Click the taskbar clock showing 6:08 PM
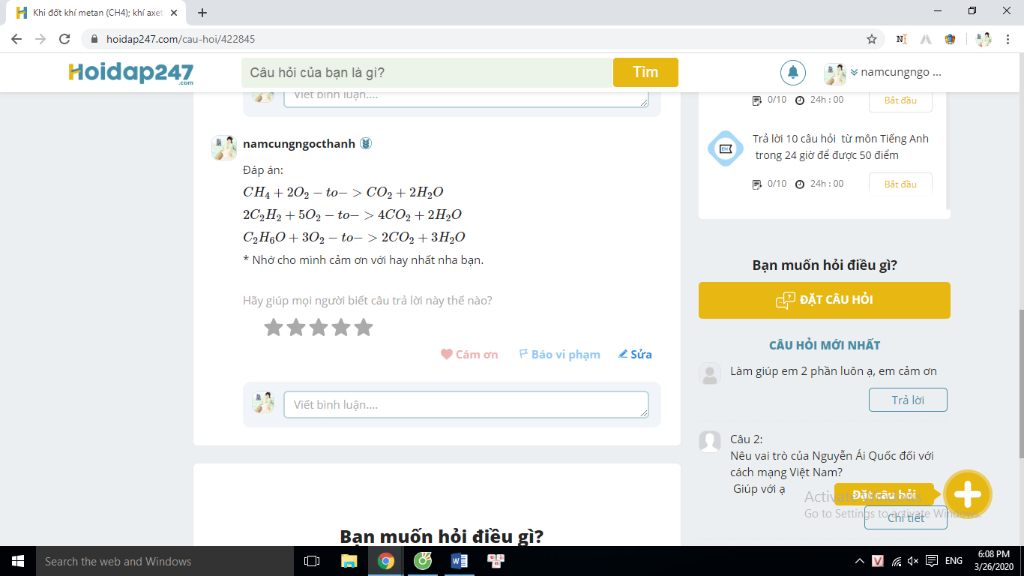This screenshot has height=576, width=1024. pyautogui.click(x=993, y=561)
